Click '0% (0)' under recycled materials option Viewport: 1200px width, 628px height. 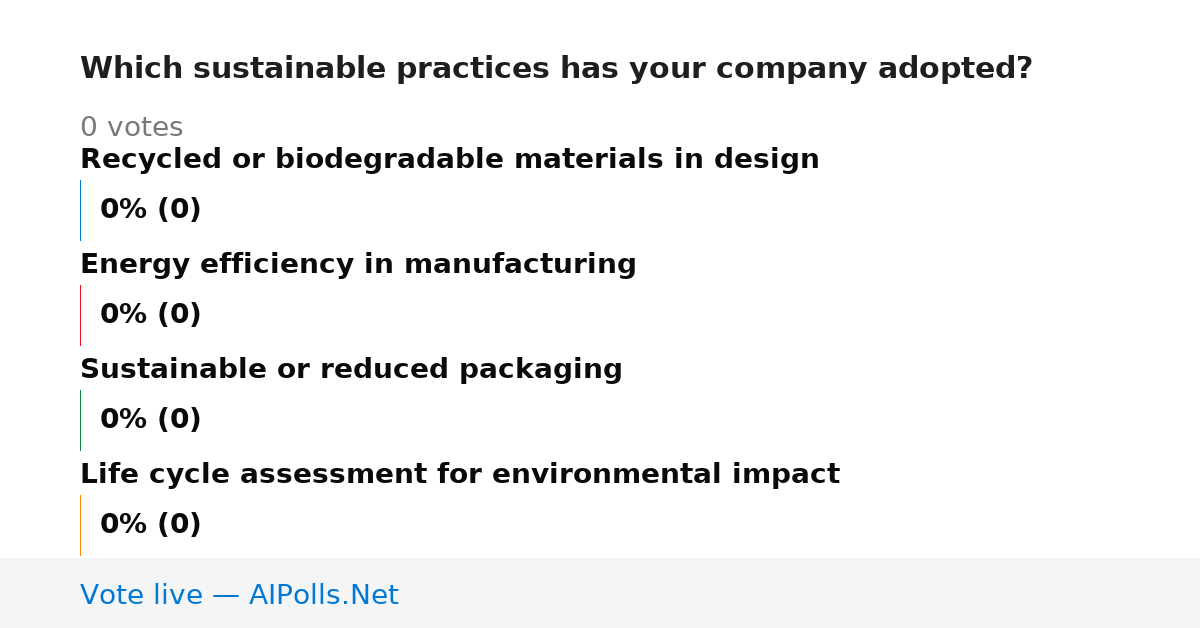point(150,210)
